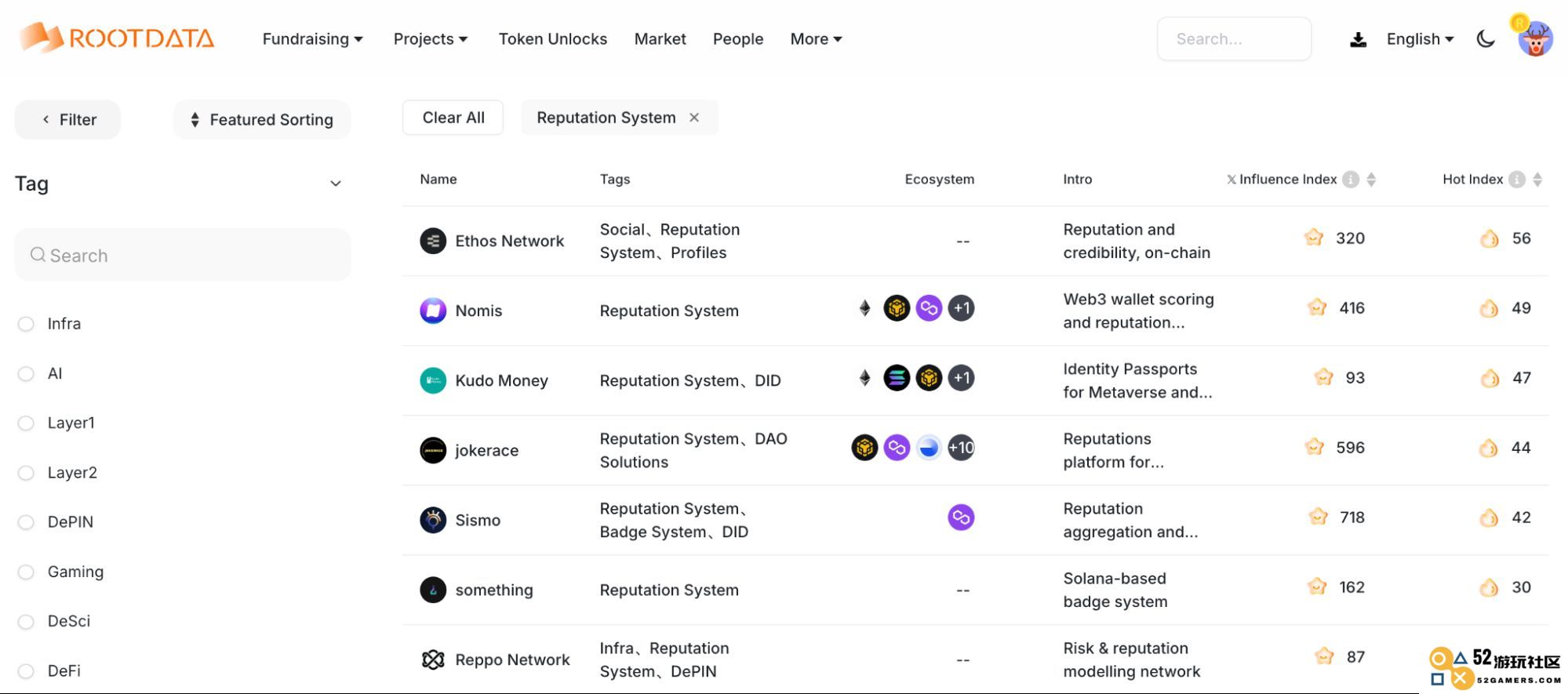
Task: Sort by Hot Index arrows
Action: tap(1537, 180)
